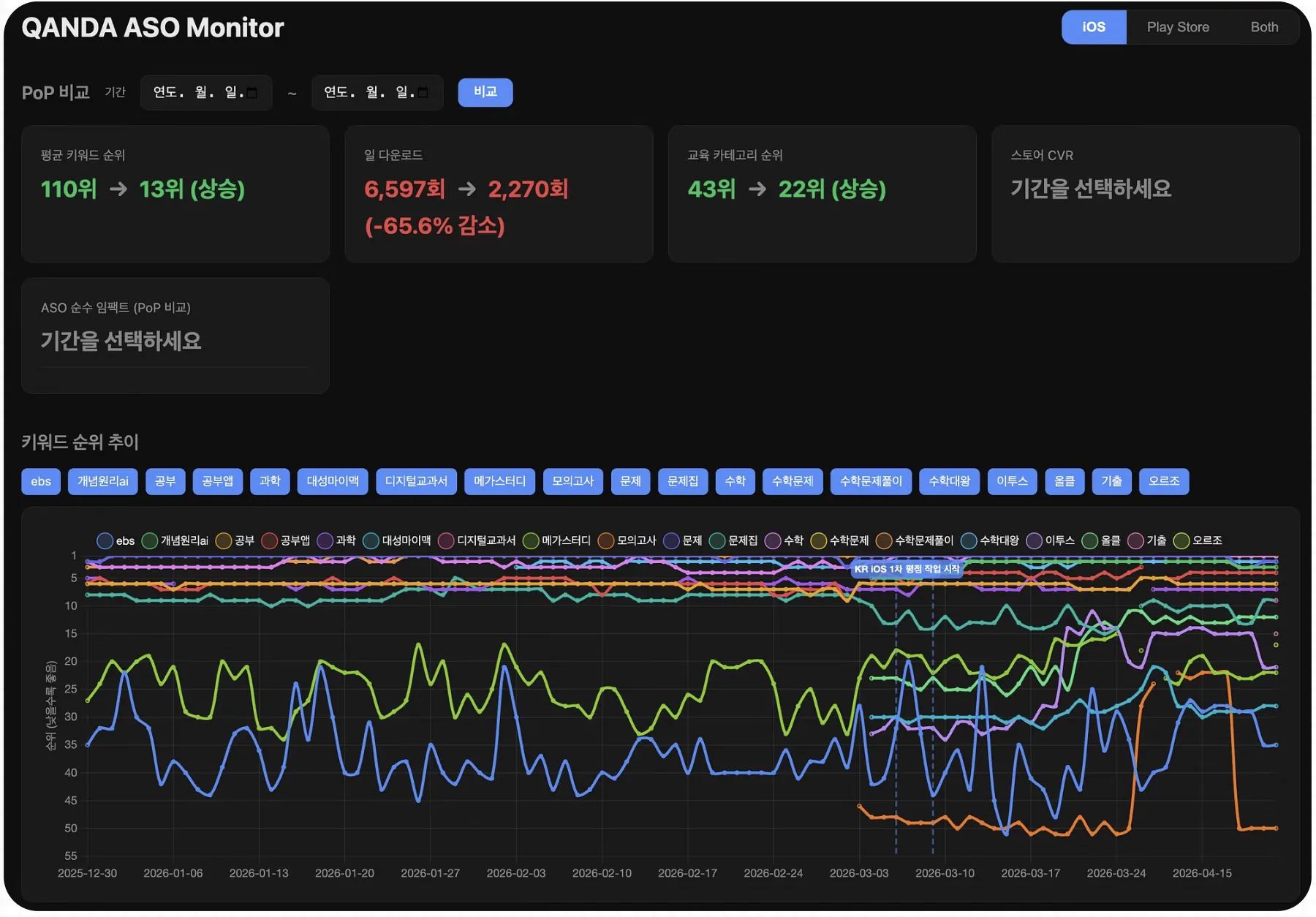
Task: Toggle the 수학문제풀이 keyword chip
Action: click(x=871, y=481)
